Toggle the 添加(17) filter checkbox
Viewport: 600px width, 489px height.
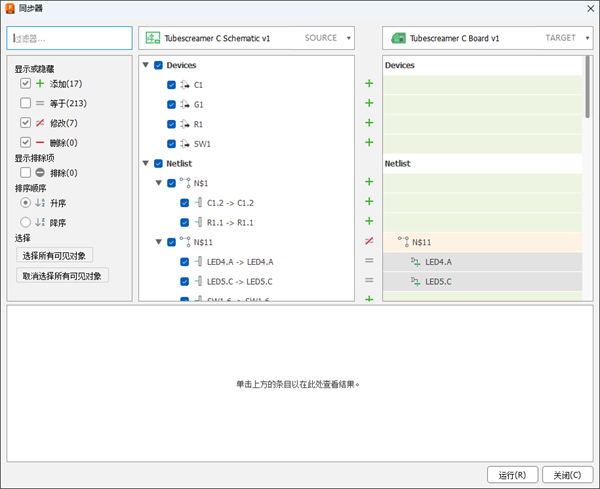(x=25, y=83)
